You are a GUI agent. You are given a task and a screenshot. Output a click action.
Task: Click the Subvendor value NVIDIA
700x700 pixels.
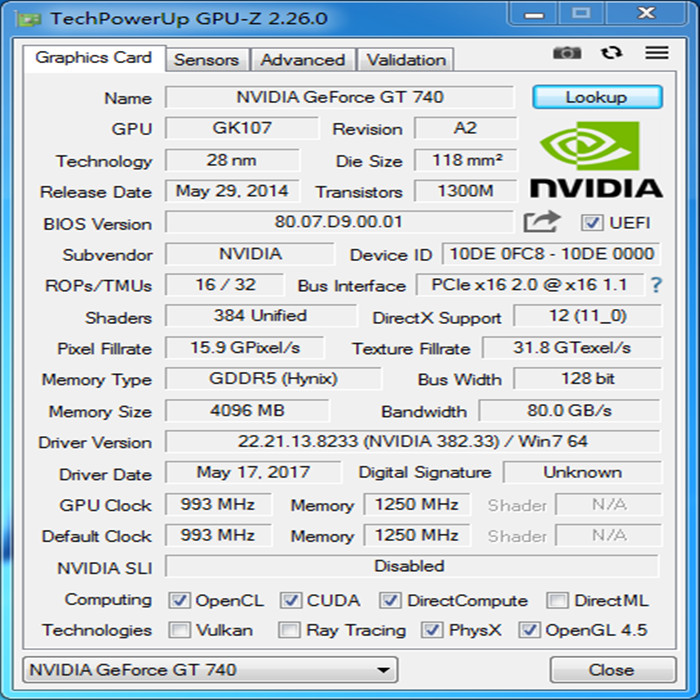(250, 254)
